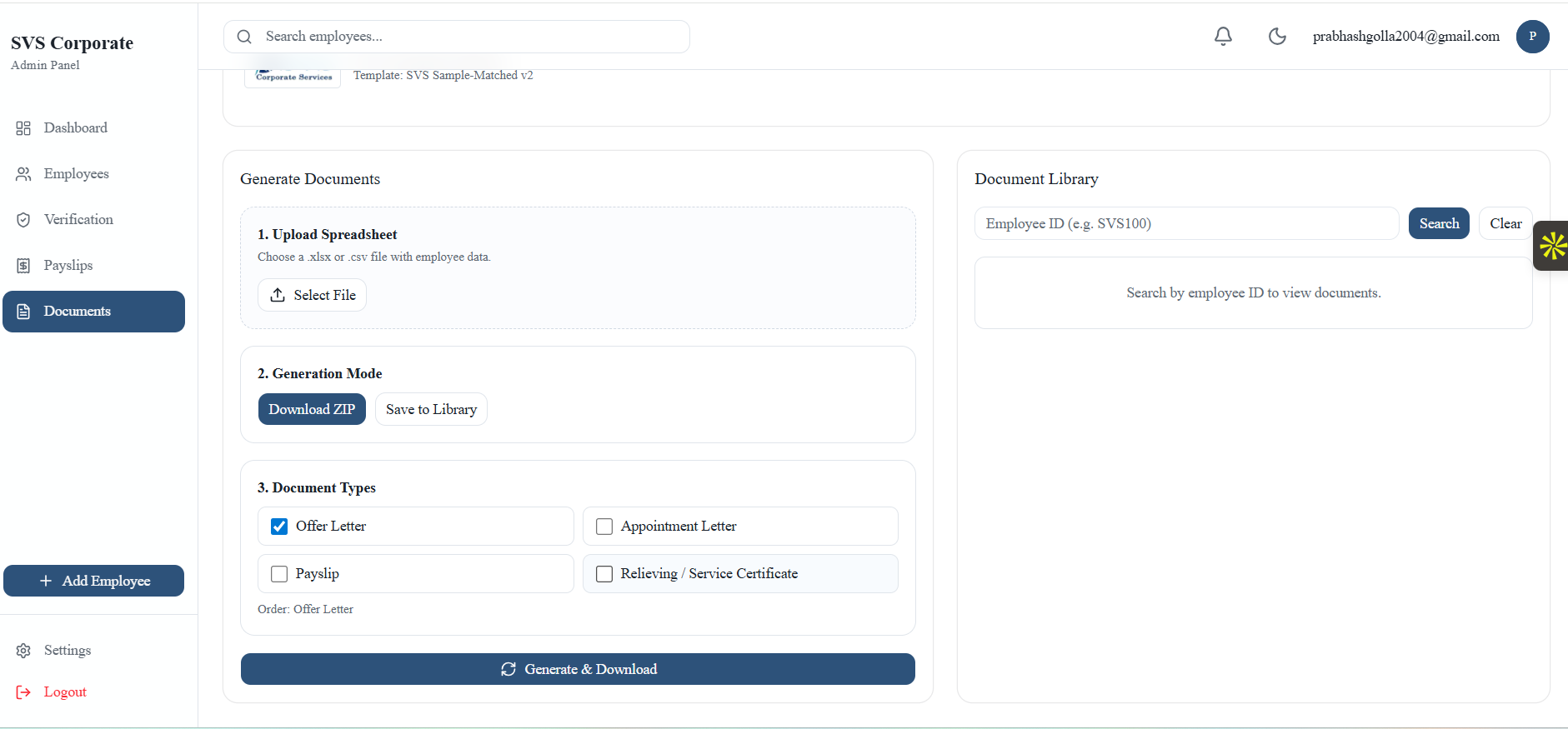Click the yellow asterisk widget icon
Viewport: 1568px width, 729px height.
click(x=1552, y=246)
